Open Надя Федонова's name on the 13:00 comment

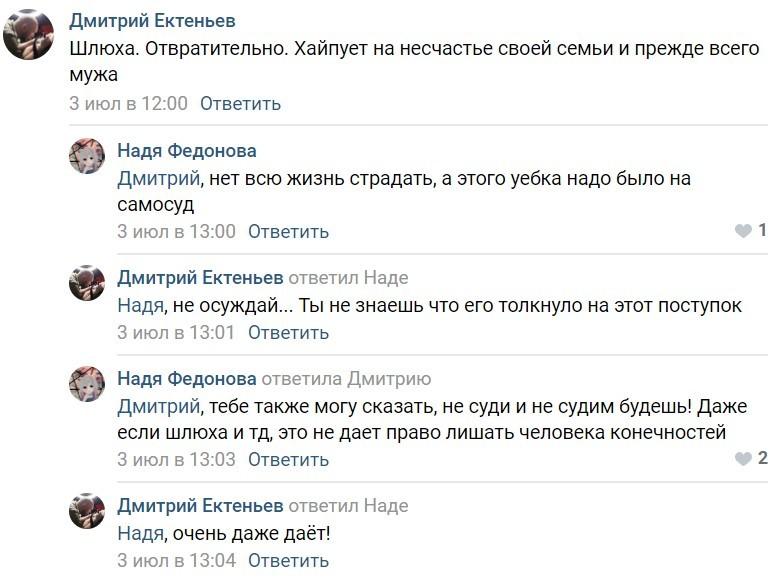click(x=186, y=151)
